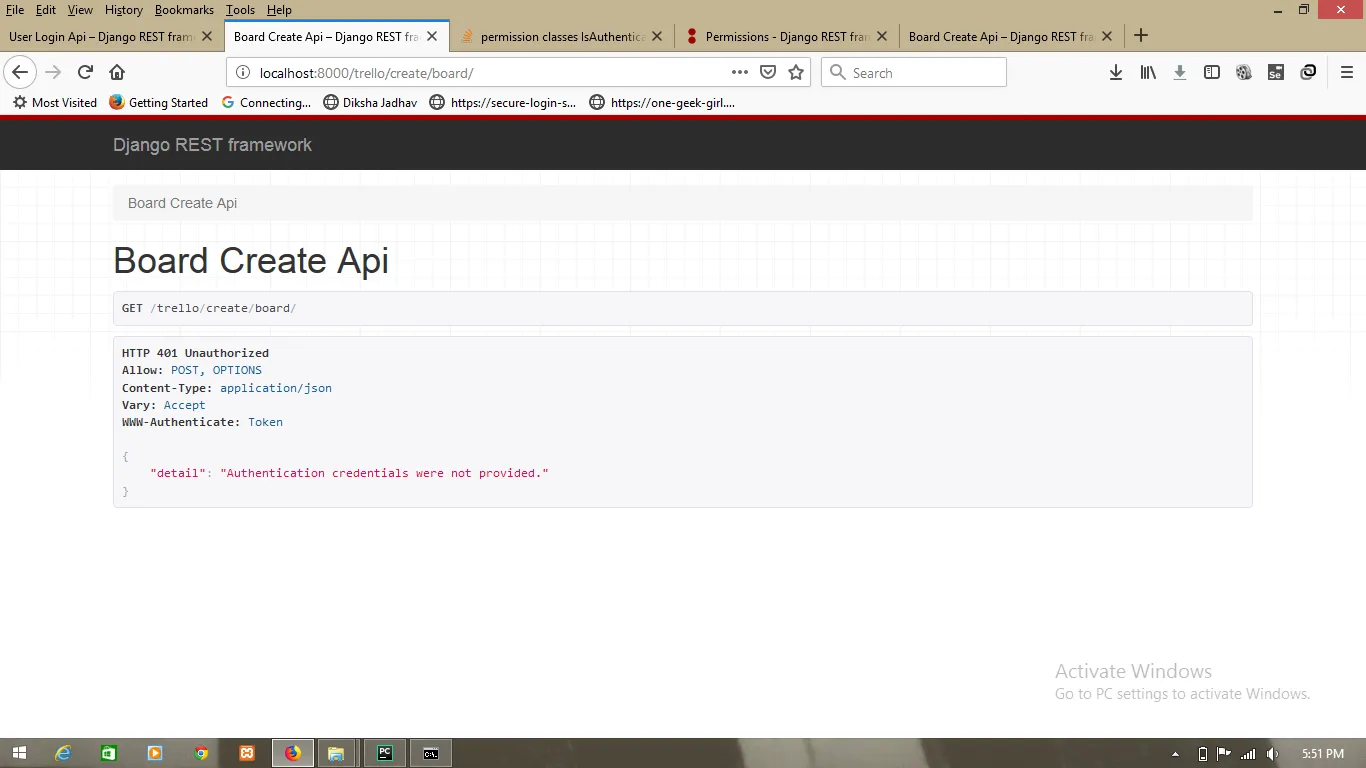
Task: Open the Firefox hamburger menu
Action: [x=1346, y=72]
